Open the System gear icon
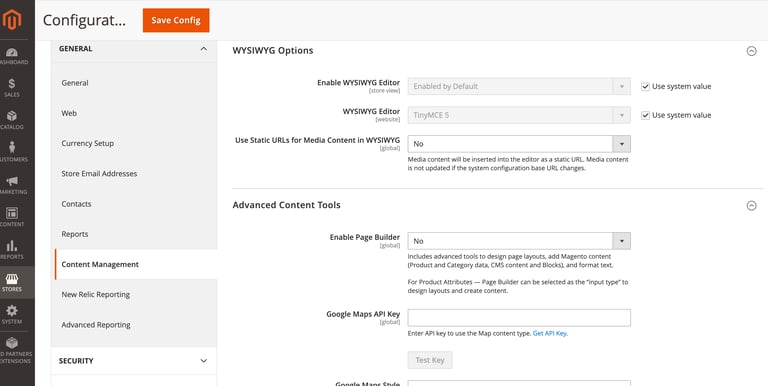Viewport: 768px width, 386px height. [x=12, y=311]
